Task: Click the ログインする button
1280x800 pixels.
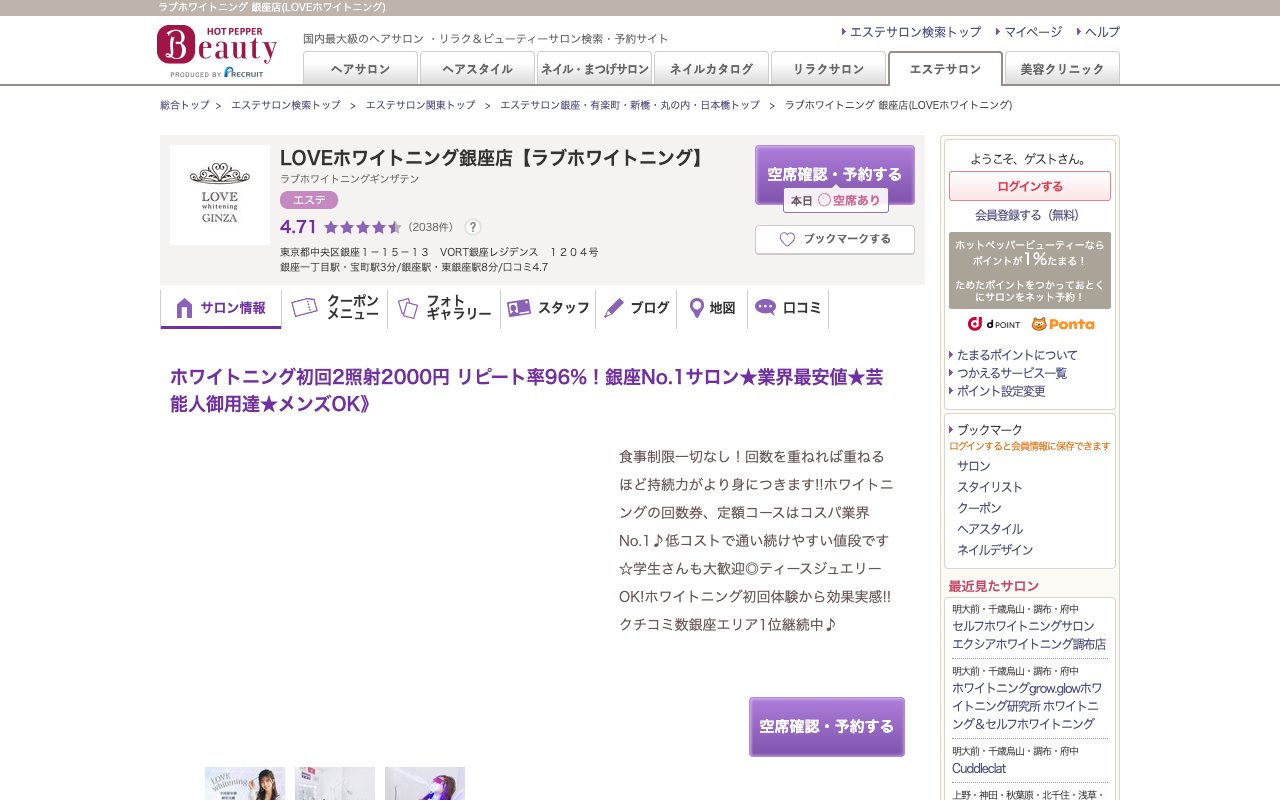Action: tap(1030, 186)
